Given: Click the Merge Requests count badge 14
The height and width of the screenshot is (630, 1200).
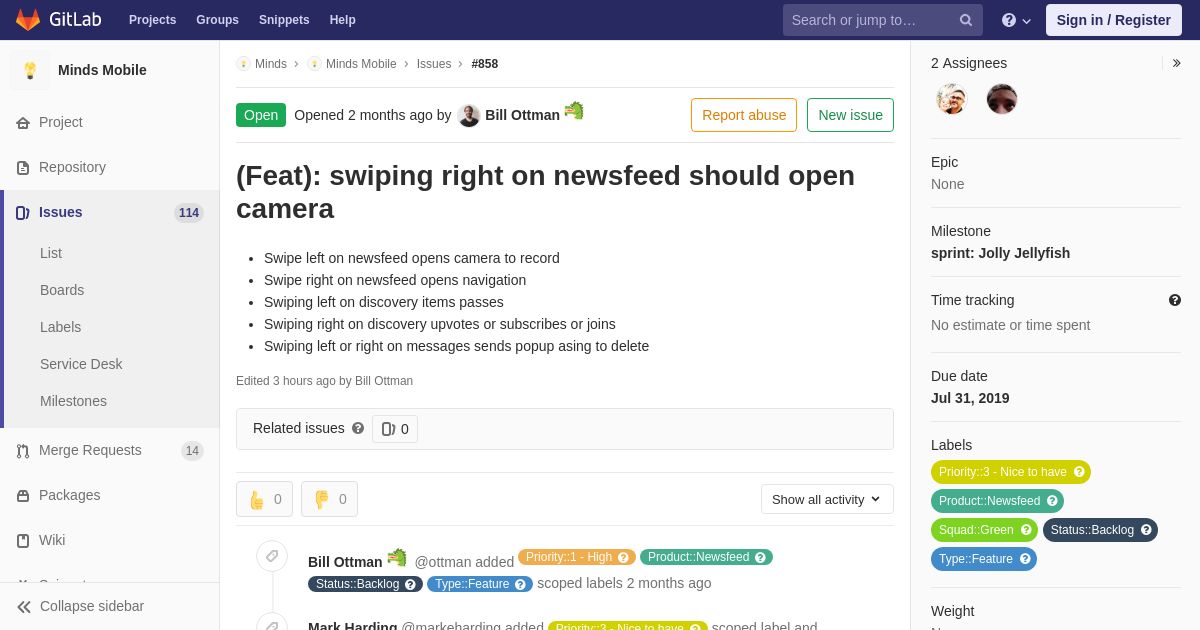Looking at the screenshot, I should [192, 451].
